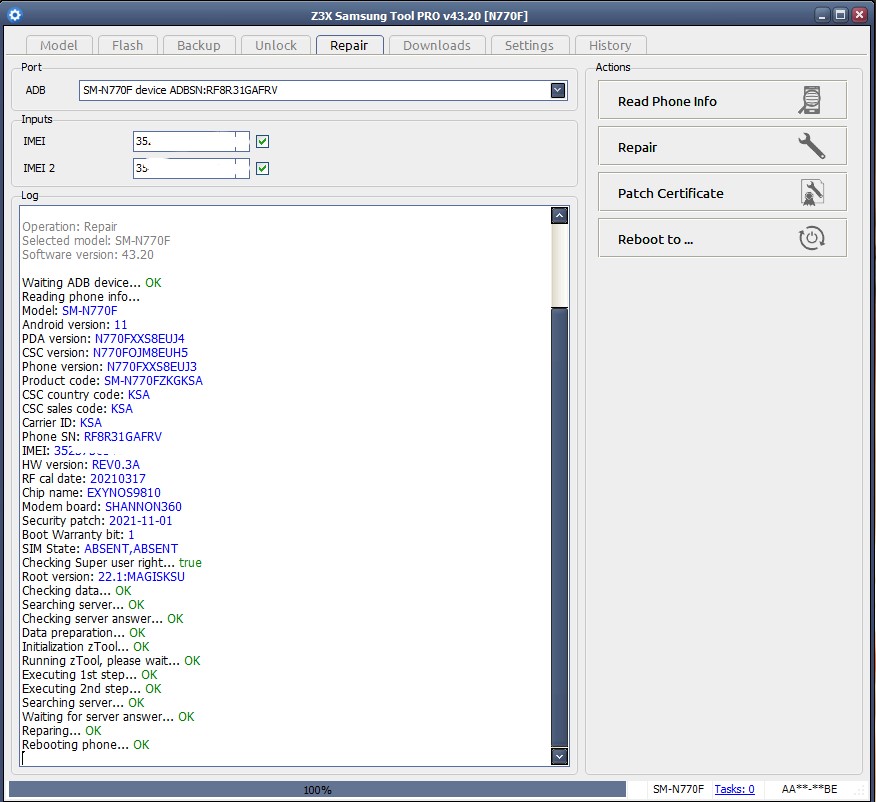Click the Read Phone Info button
The width and height of the screenshot is (876, 802).
[722, 101]
